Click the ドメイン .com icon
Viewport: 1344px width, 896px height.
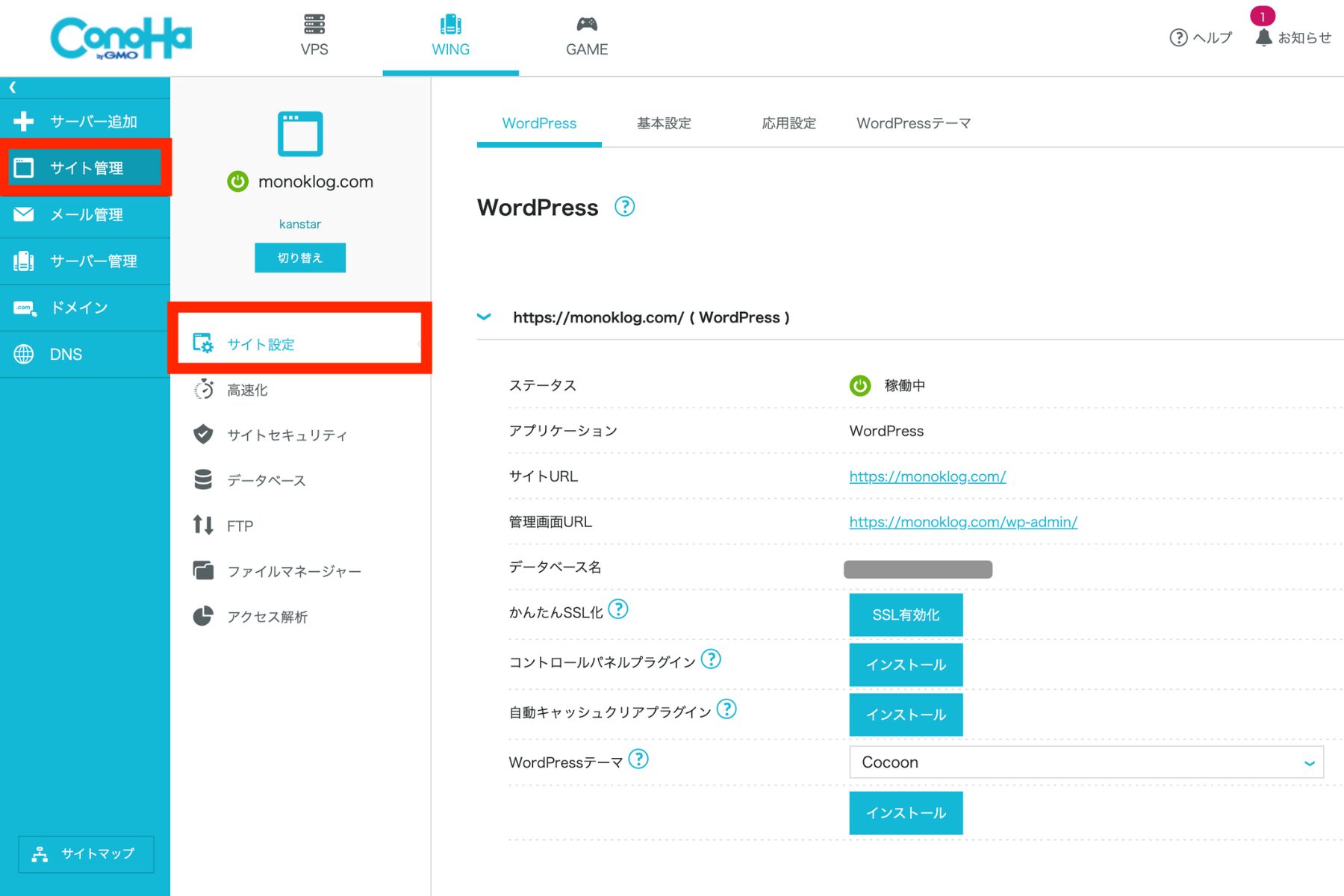click(x=25, y=308)
